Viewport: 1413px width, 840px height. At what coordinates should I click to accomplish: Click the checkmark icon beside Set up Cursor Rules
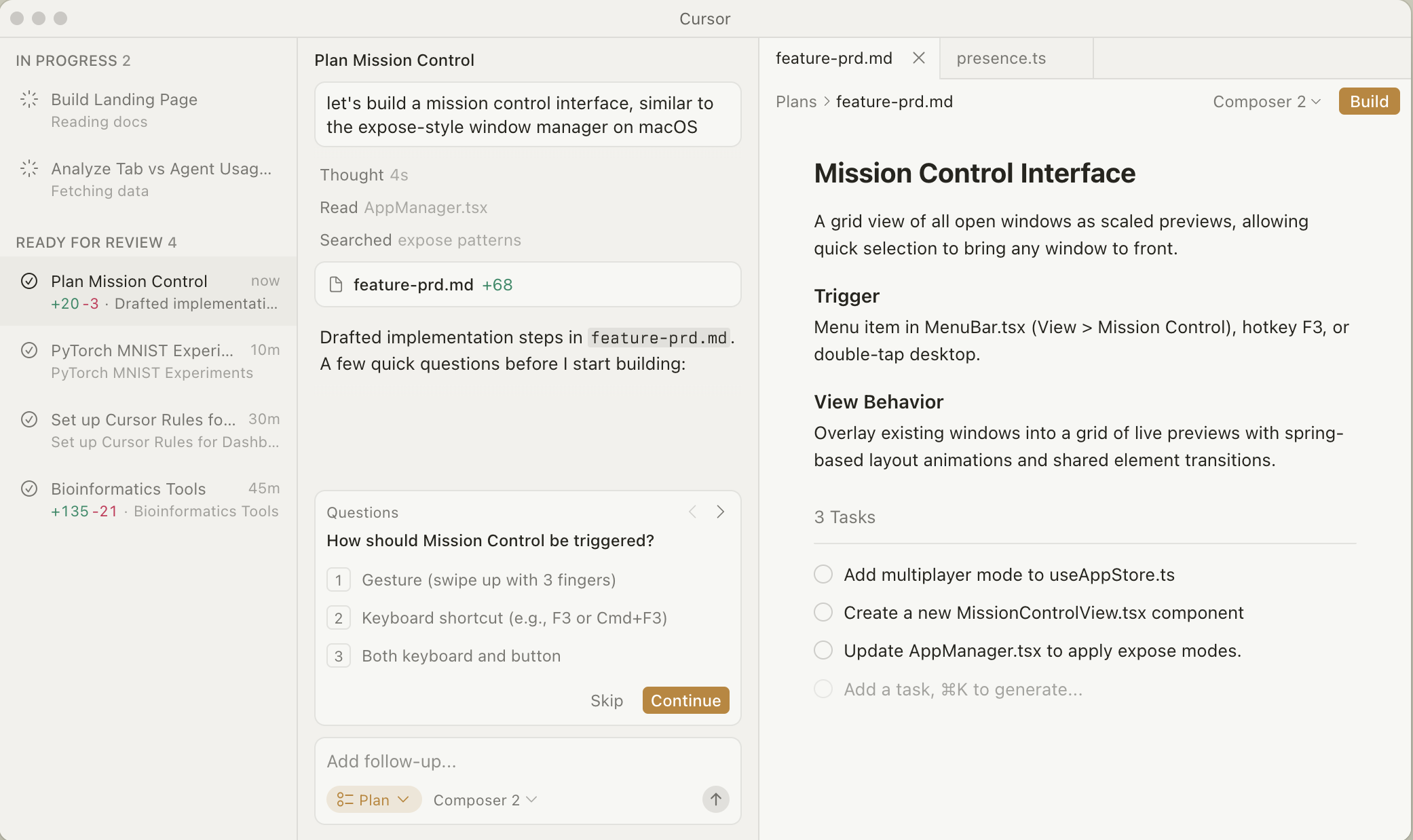pos(29,419)
